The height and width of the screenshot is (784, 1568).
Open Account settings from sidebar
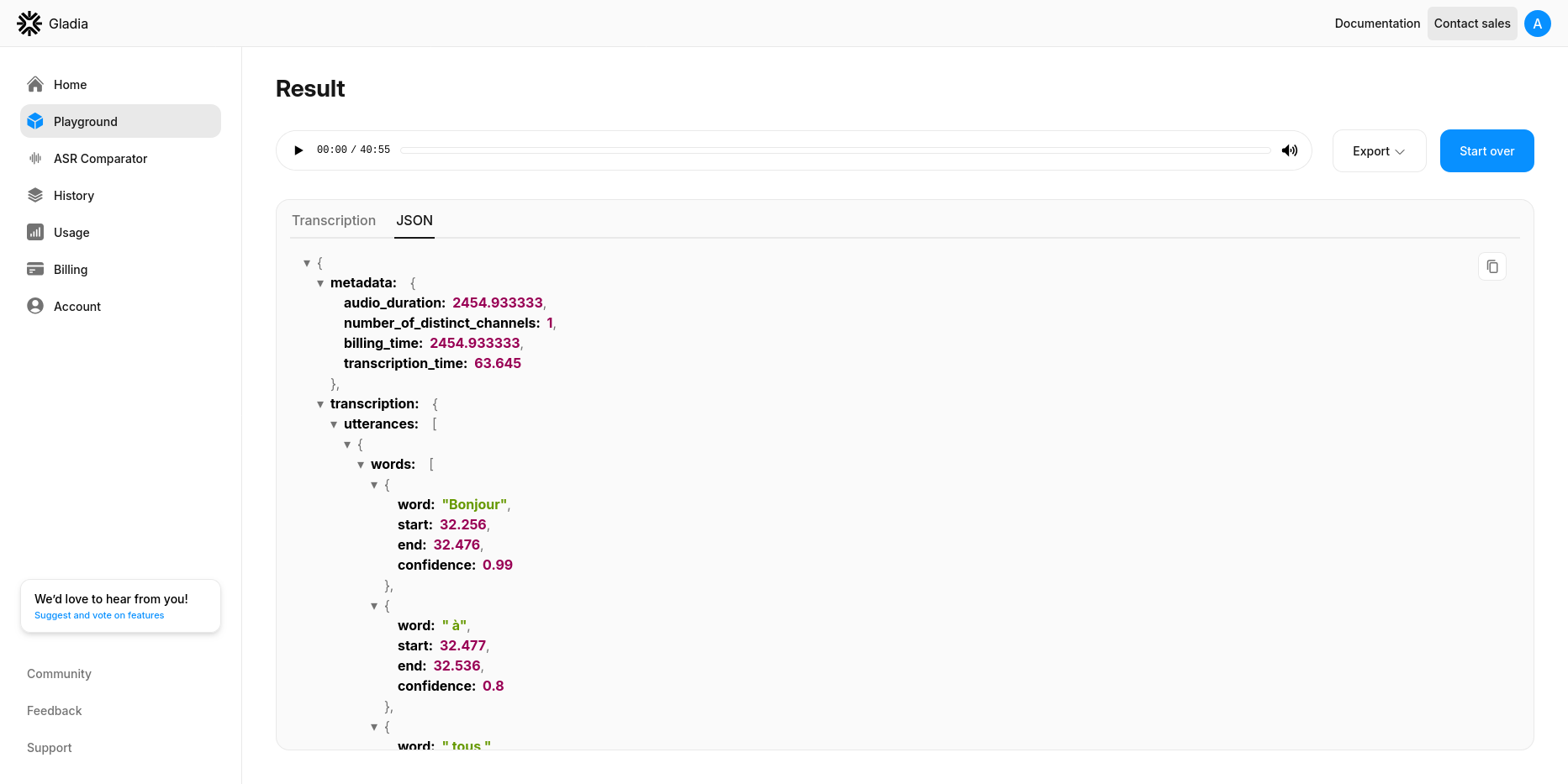(x=77, y=307)
